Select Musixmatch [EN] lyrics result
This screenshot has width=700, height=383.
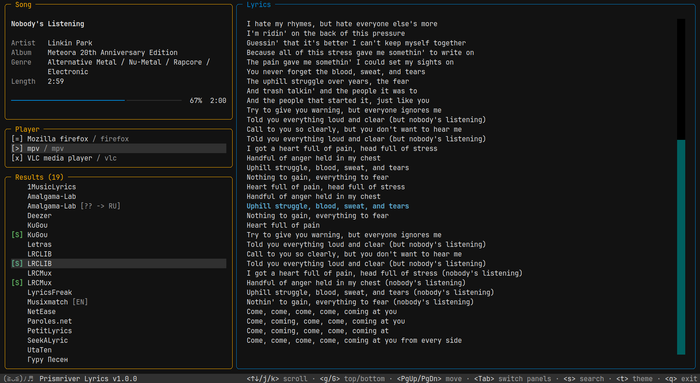pyautogui.click(x=58, y=302)
